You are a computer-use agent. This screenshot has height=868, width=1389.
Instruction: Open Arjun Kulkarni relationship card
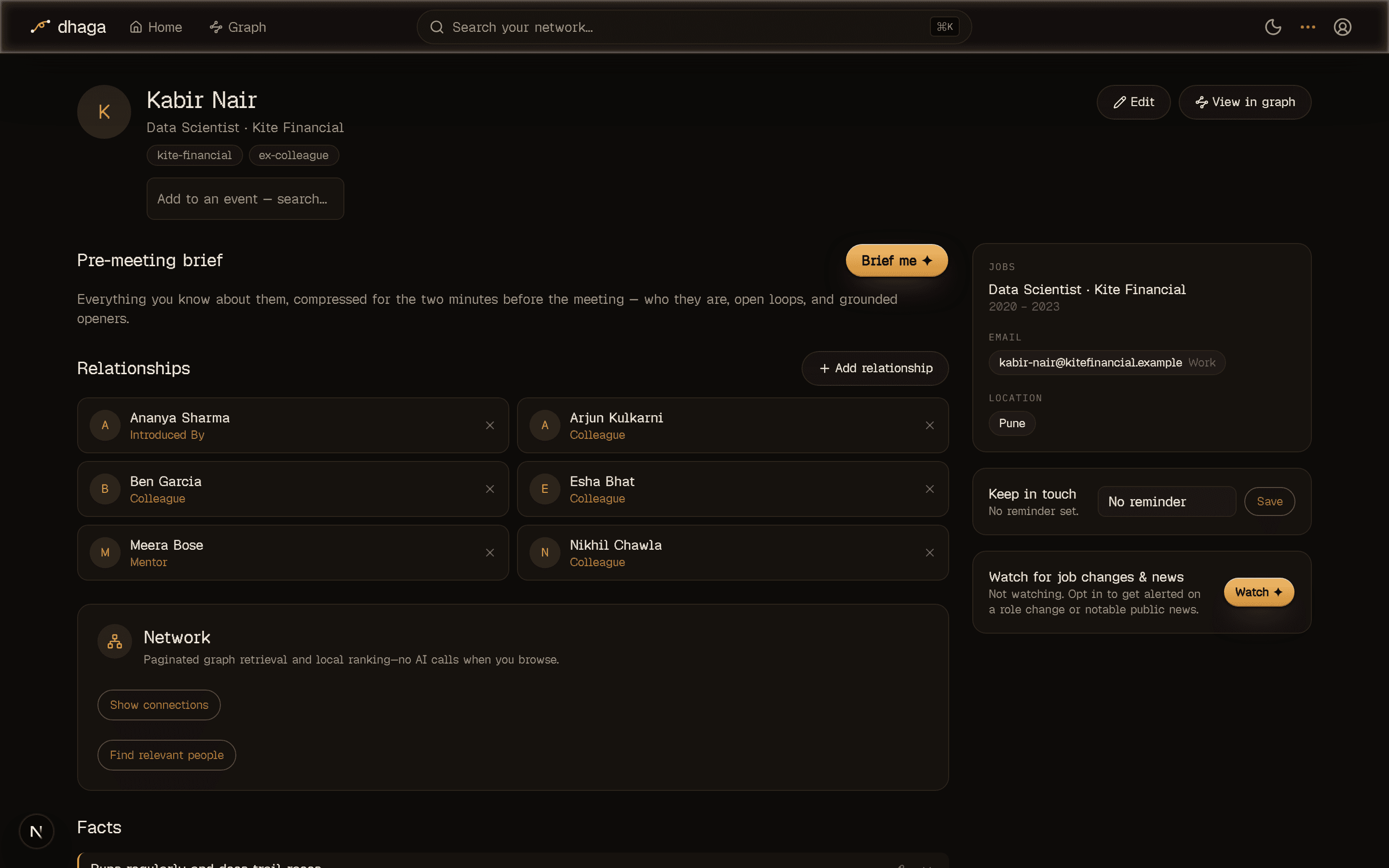[x=733, y=425]
